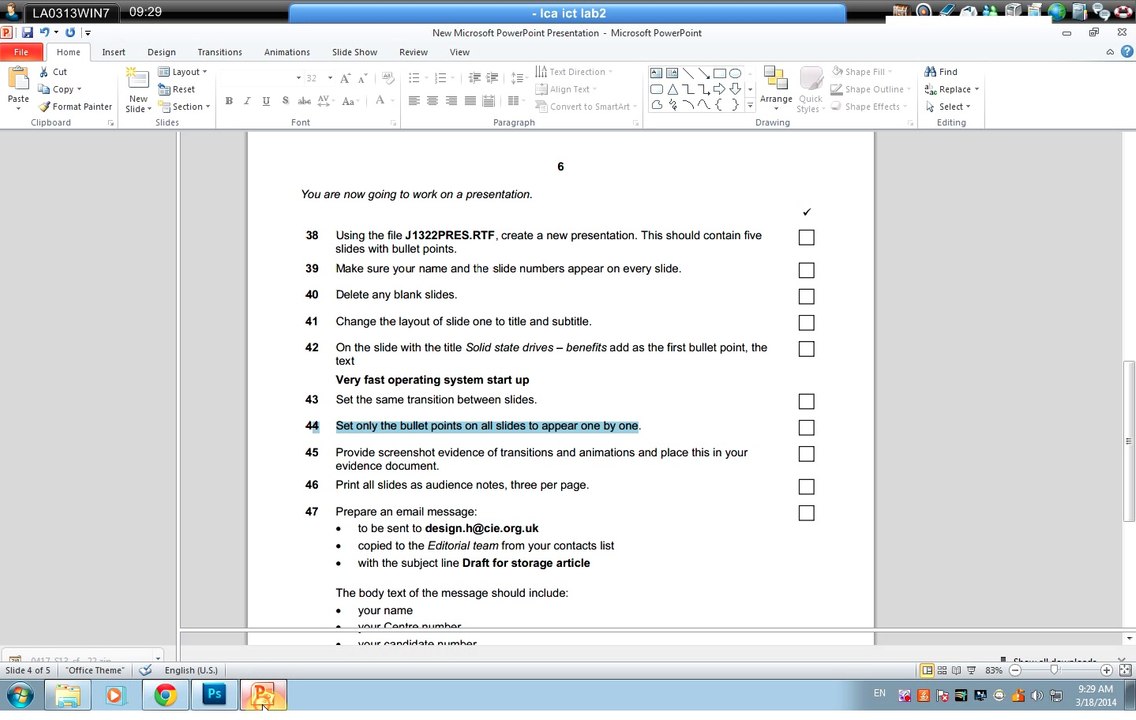Open the Text Direction dropdown
This screenshot has height=720, width=1136.
pos(574,72)
